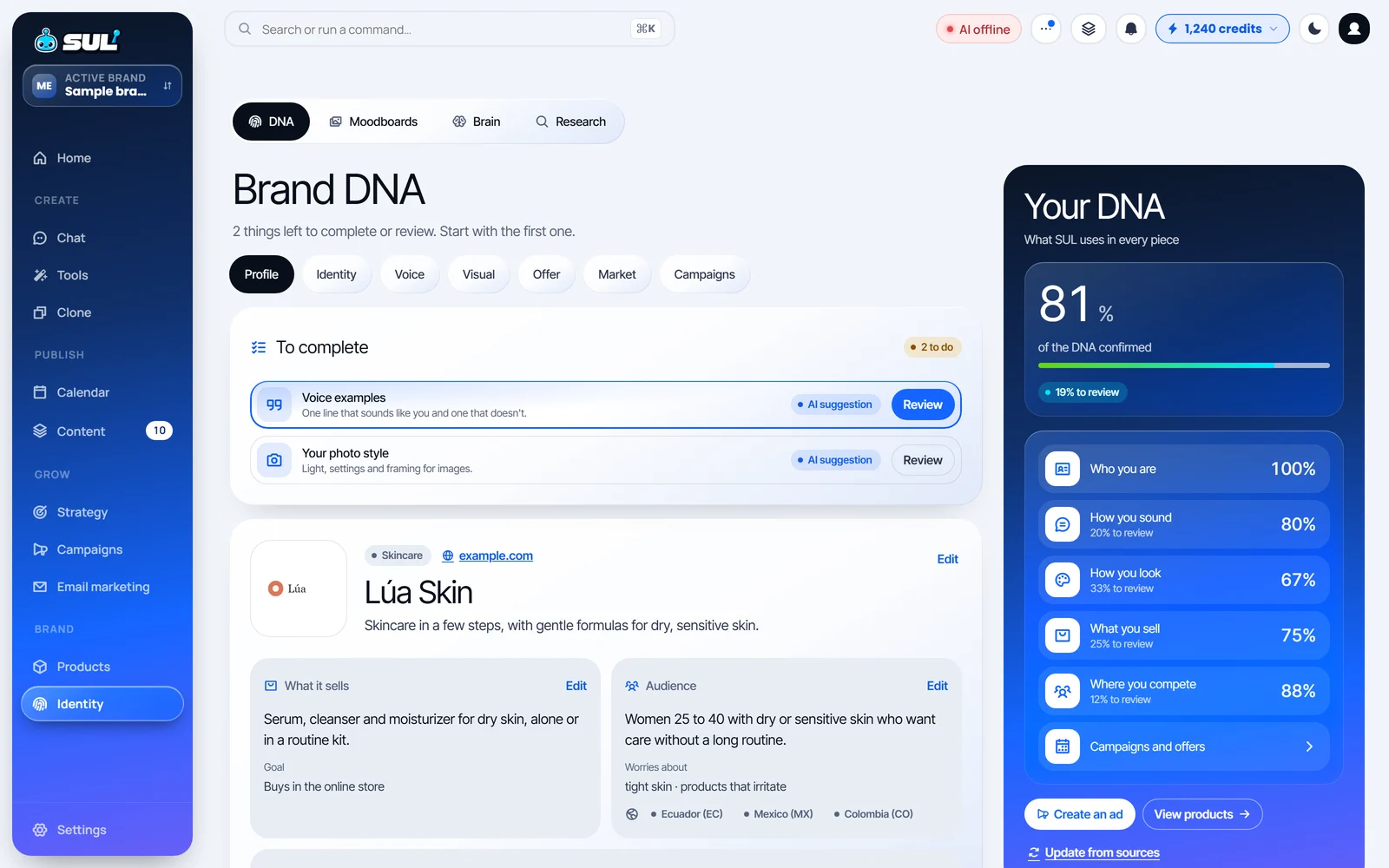Select the Offer pill

click(x=546, y=274)
